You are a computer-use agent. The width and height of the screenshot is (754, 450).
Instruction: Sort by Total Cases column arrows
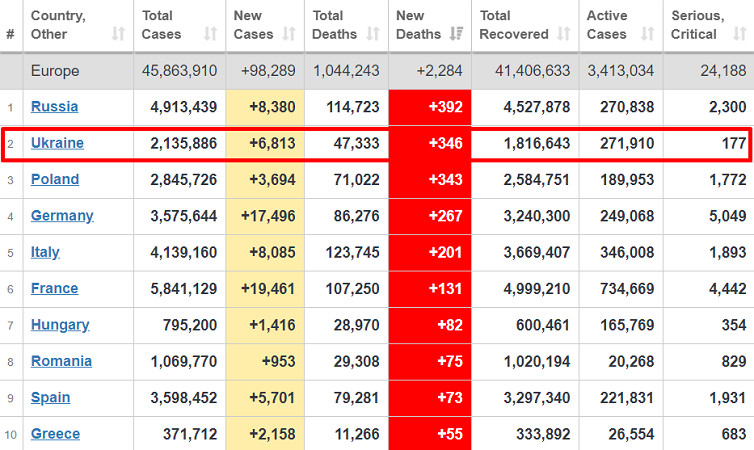(x=210, y=34)
